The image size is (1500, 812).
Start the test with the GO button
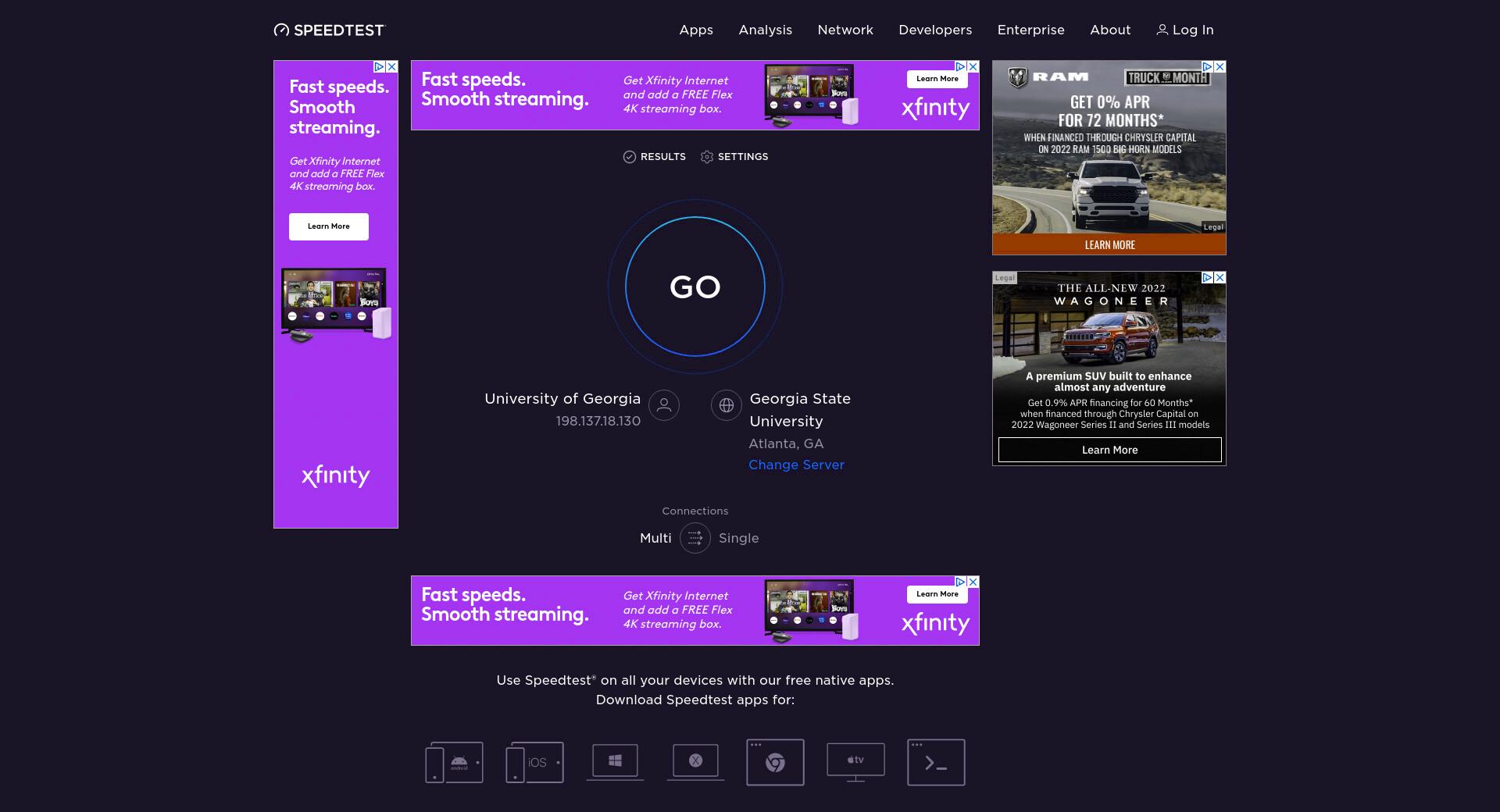695,287
